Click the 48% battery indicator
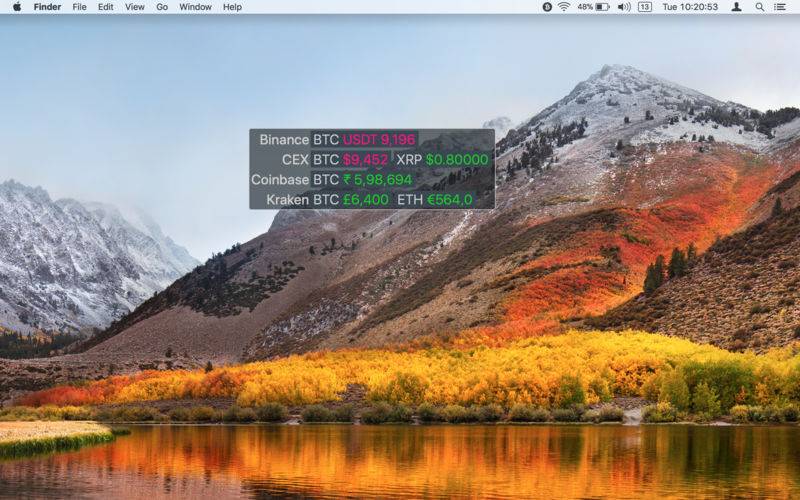Viewport: 800px width, 500px height. tap(593, 7)
